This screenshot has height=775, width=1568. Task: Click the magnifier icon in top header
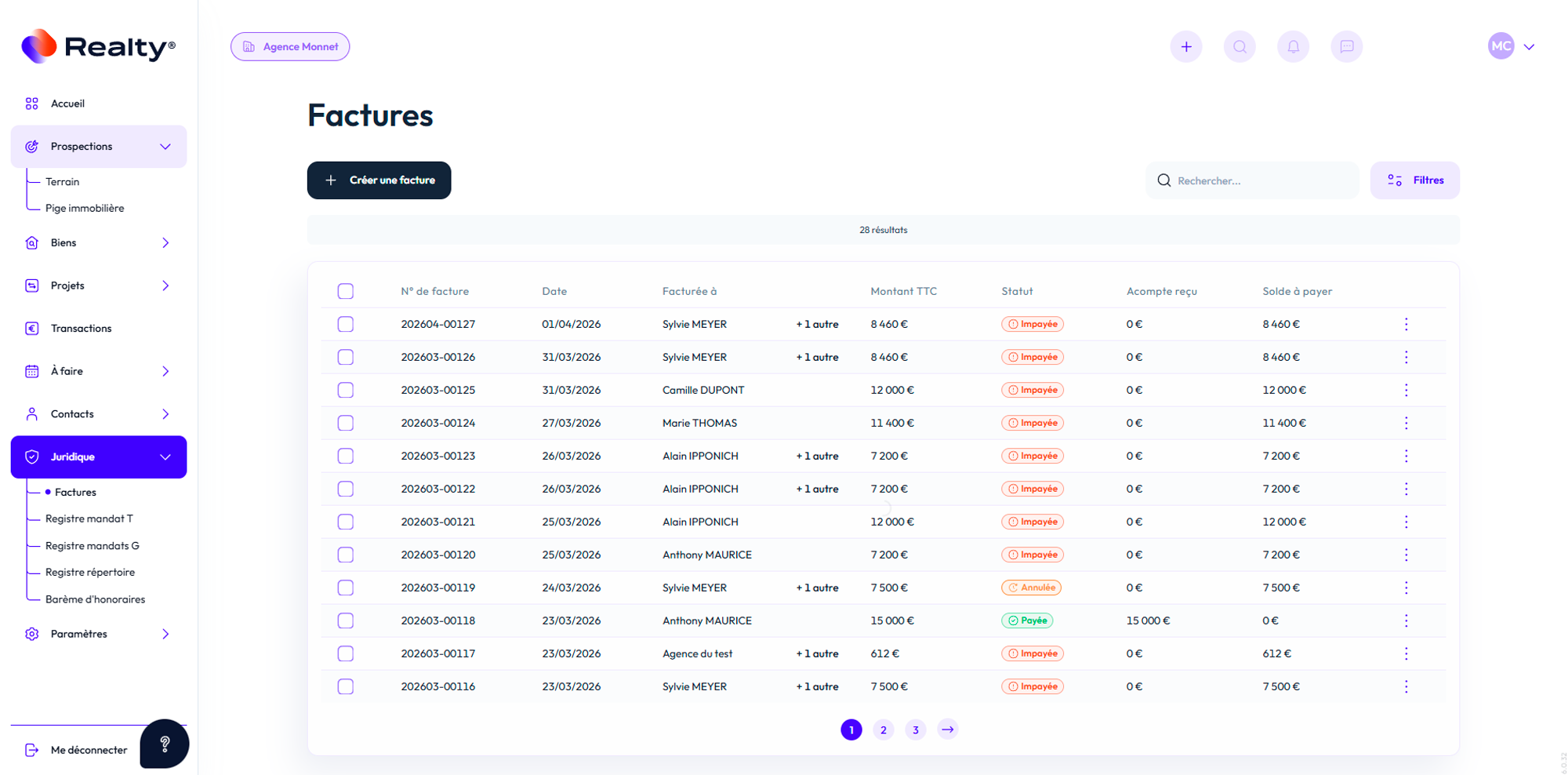point(1240,47)
